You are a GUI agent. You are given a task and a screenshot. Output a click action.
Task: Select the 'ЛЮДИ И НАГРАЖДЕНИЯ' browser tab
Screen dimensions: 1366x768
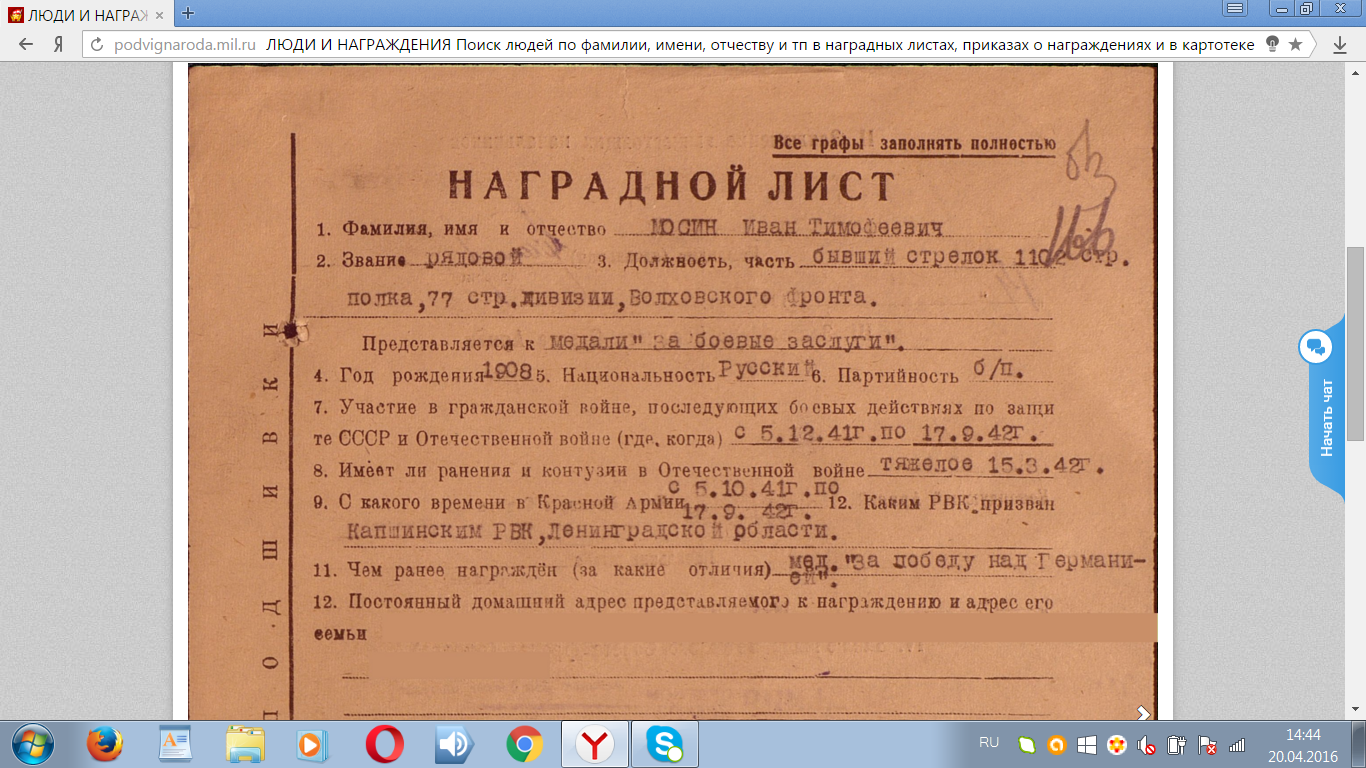tap(80, 13)
